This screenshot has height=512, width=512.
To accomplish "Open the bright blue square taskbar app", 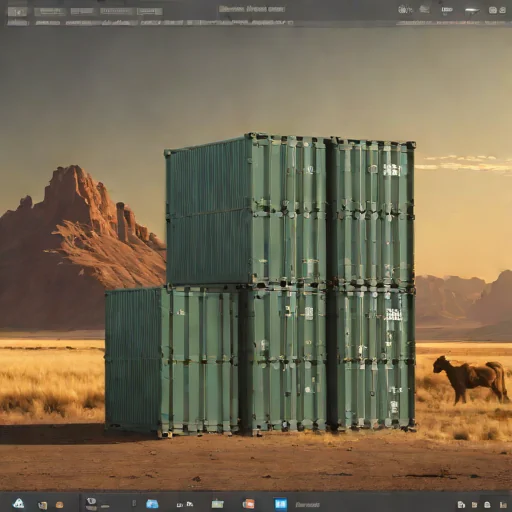I will [x=280, y=504].
